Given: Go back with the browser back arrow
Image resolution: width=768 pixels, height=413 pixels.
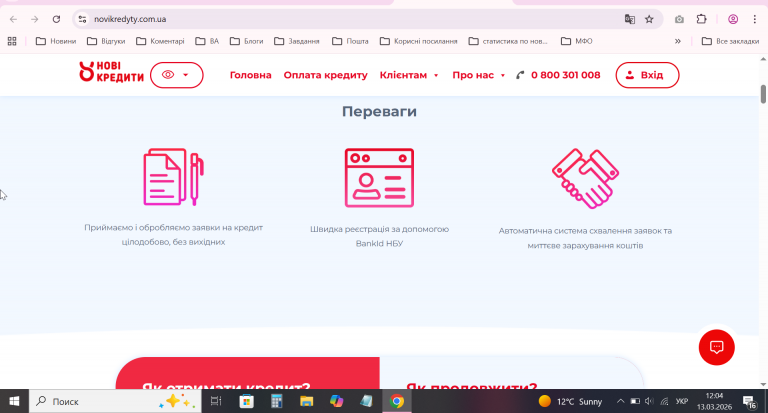Looking at the screenshot, I should [13, 19].
